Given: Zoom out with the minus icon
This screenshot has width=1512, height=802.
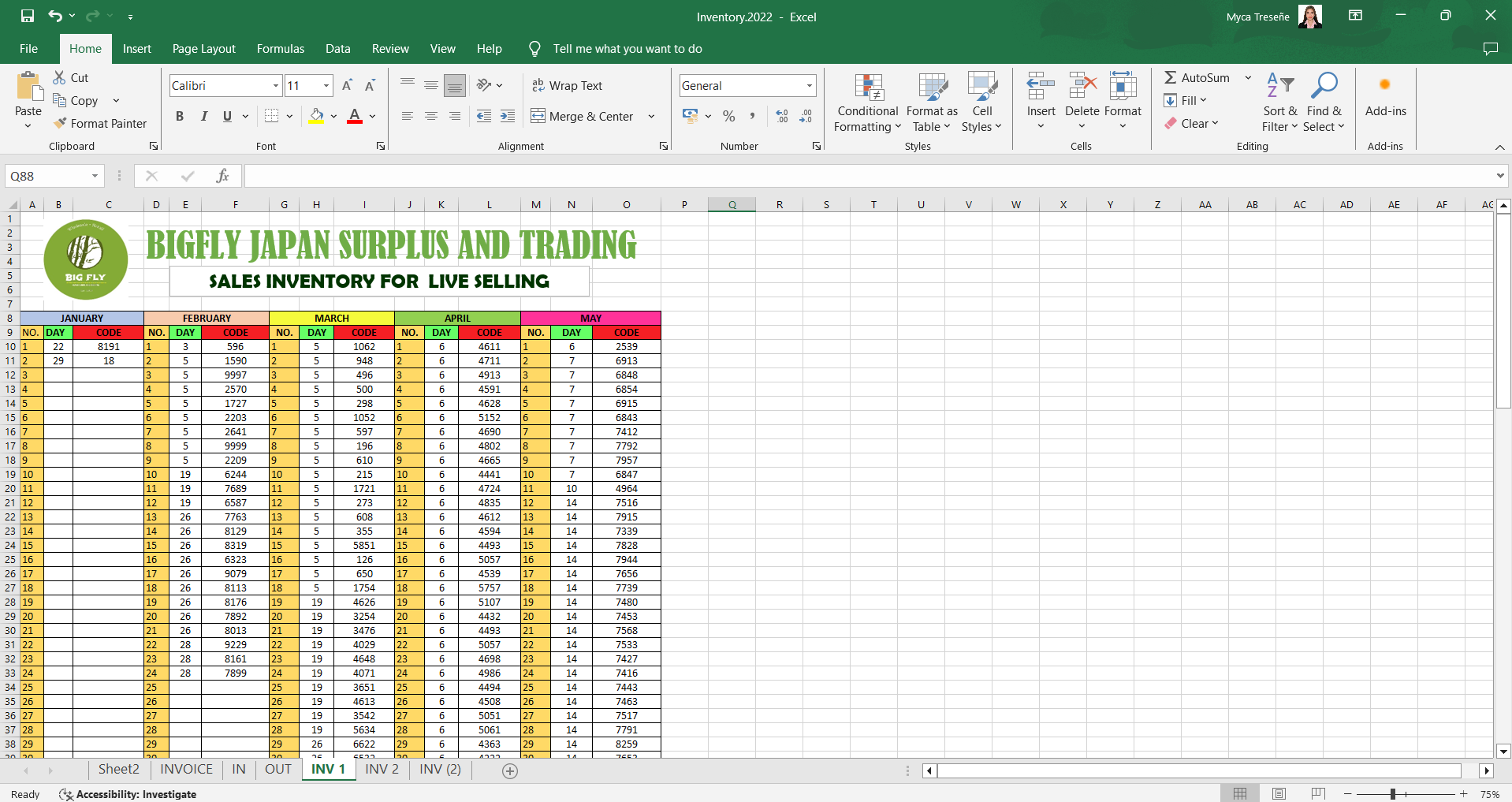Looking at the screenshot, I should click(x=1347, y=794).
